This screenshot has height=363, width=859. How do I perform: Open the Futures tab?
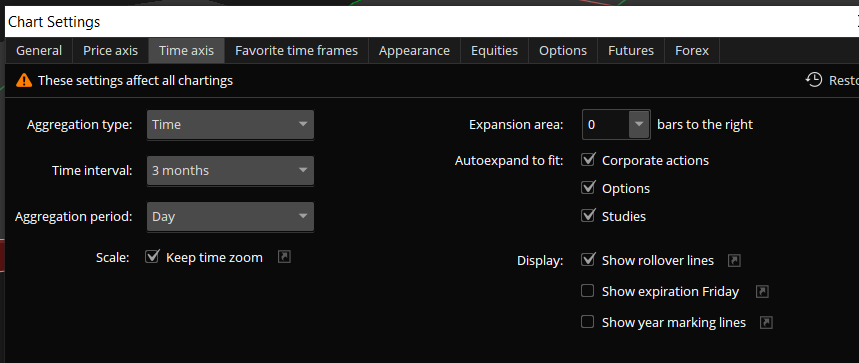(x=631, y=51)
